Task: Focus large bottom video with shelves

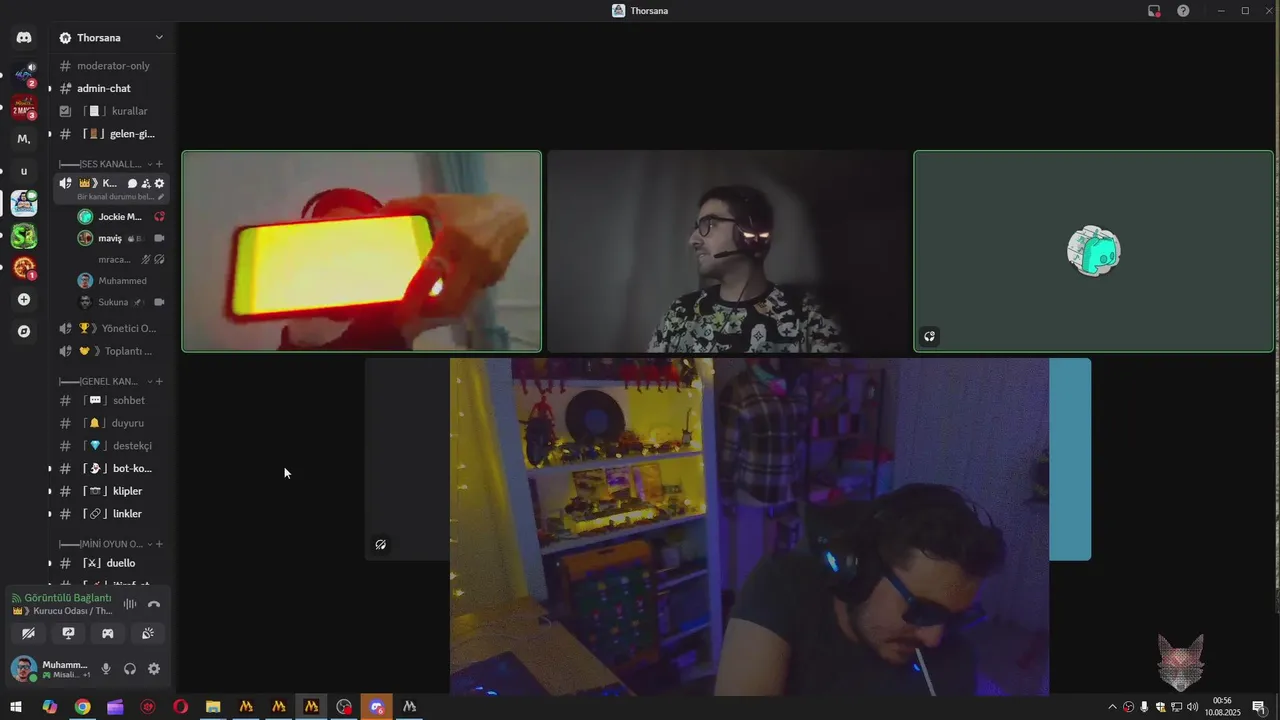Action: tap(749, 526)
